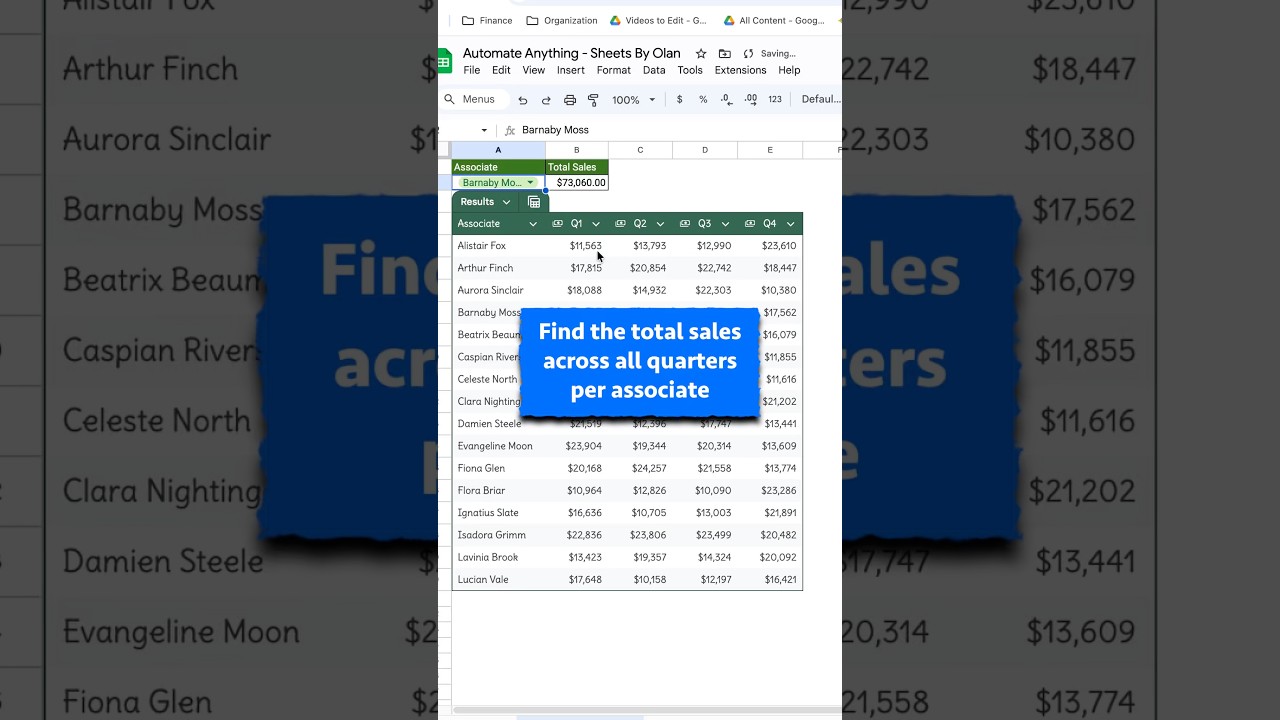Star the Automate Anything spreadsheet
The width and height of the screenshot is (1280, 720).
coord(701,53)
